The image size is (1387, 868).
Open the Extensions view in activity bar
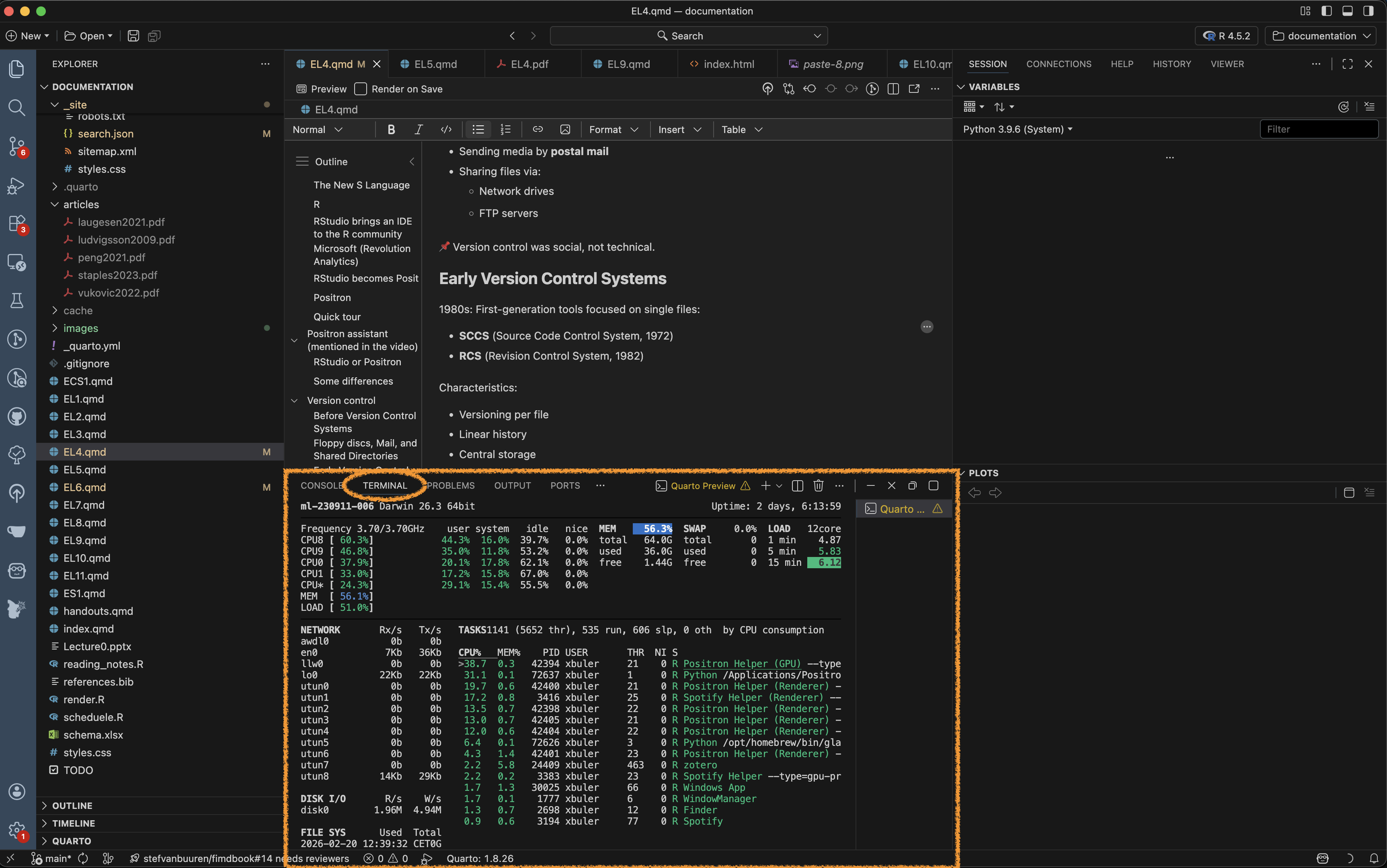click(x=16, y=223)
